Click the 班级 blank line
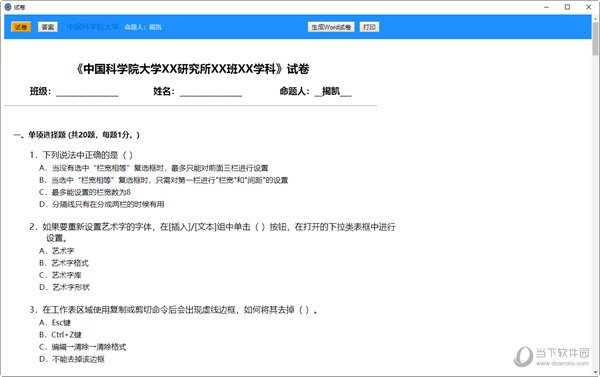This screenshot has width=600, height=377. point(87,92)
